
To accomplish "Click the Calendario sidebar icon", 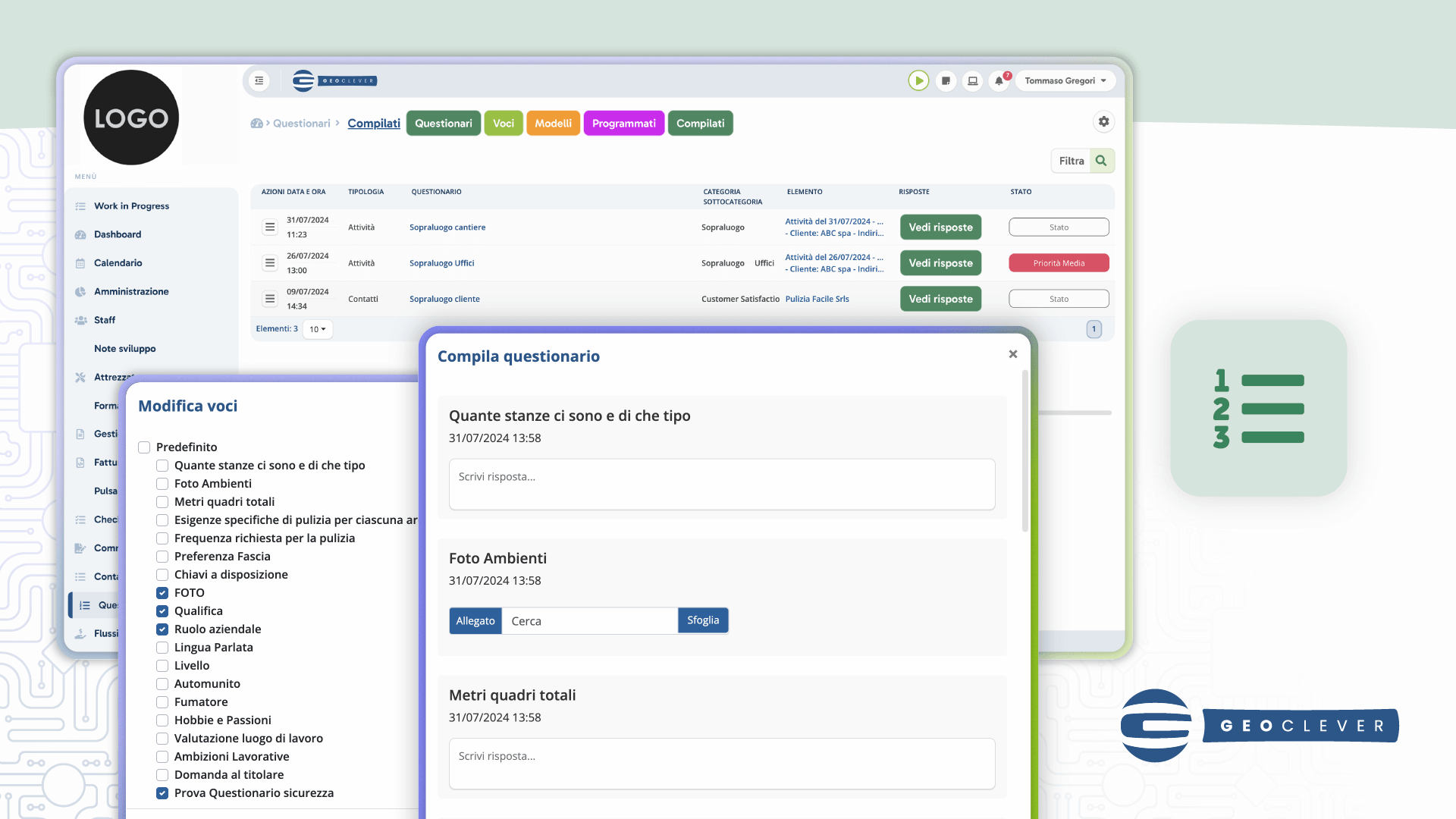I will pyautogui.click(x=80, y=263).
